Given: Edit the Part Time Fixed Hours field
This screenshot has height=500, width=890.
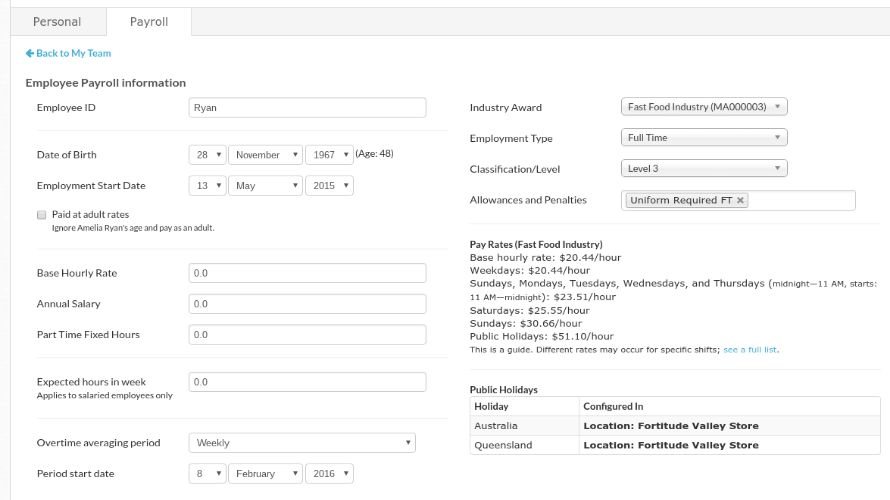Looking at the screenshot, I should (x=307, y=335).
